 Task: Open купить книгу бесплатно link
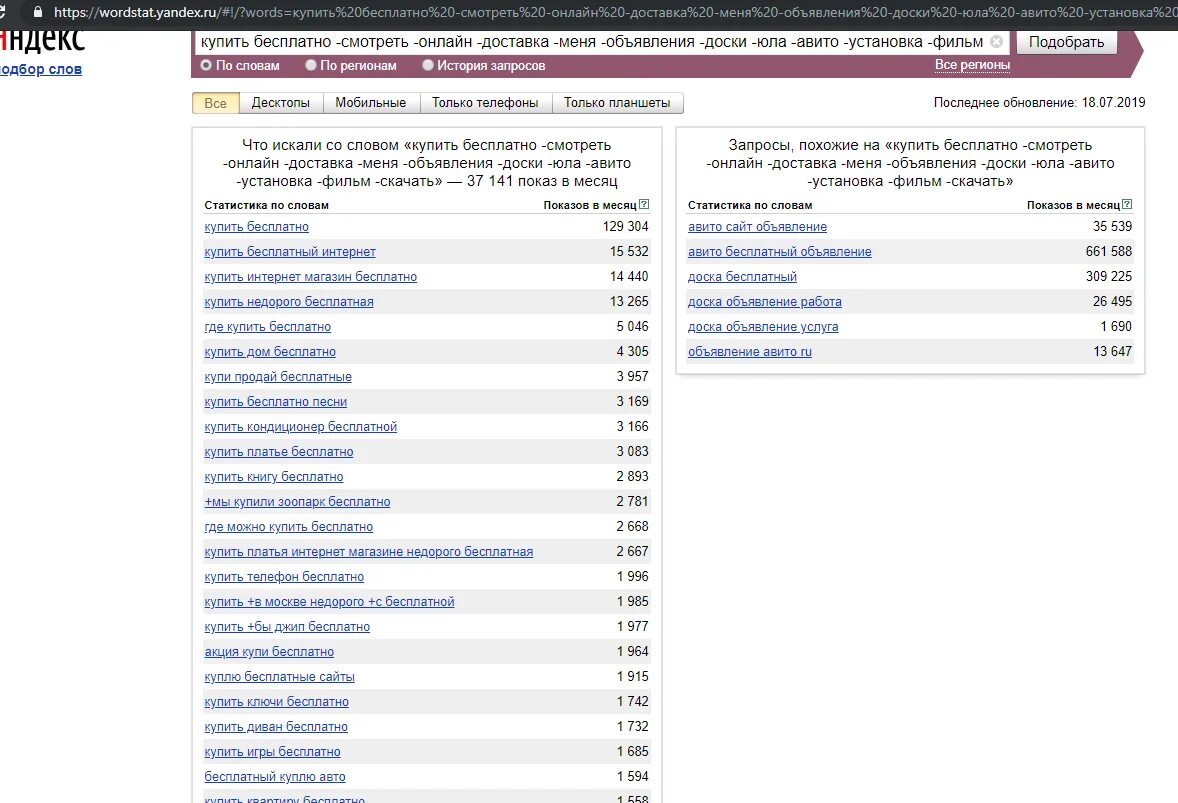click(x=273, y=477)
